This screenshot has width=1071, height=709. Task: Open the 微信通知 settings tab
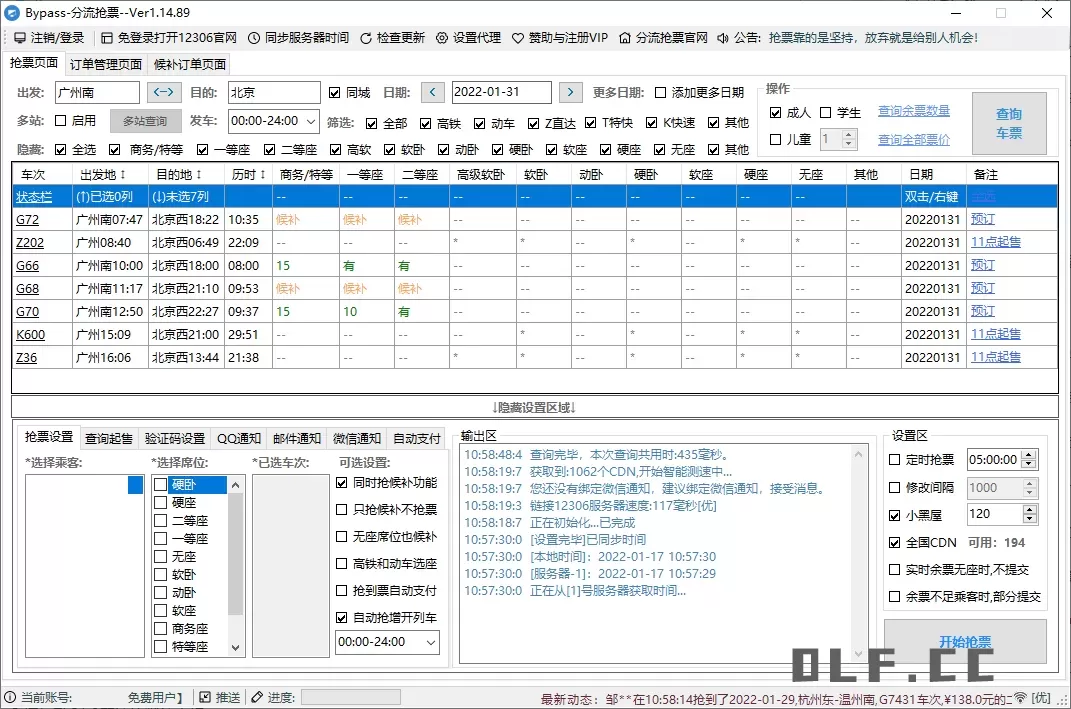coord(356,437)
